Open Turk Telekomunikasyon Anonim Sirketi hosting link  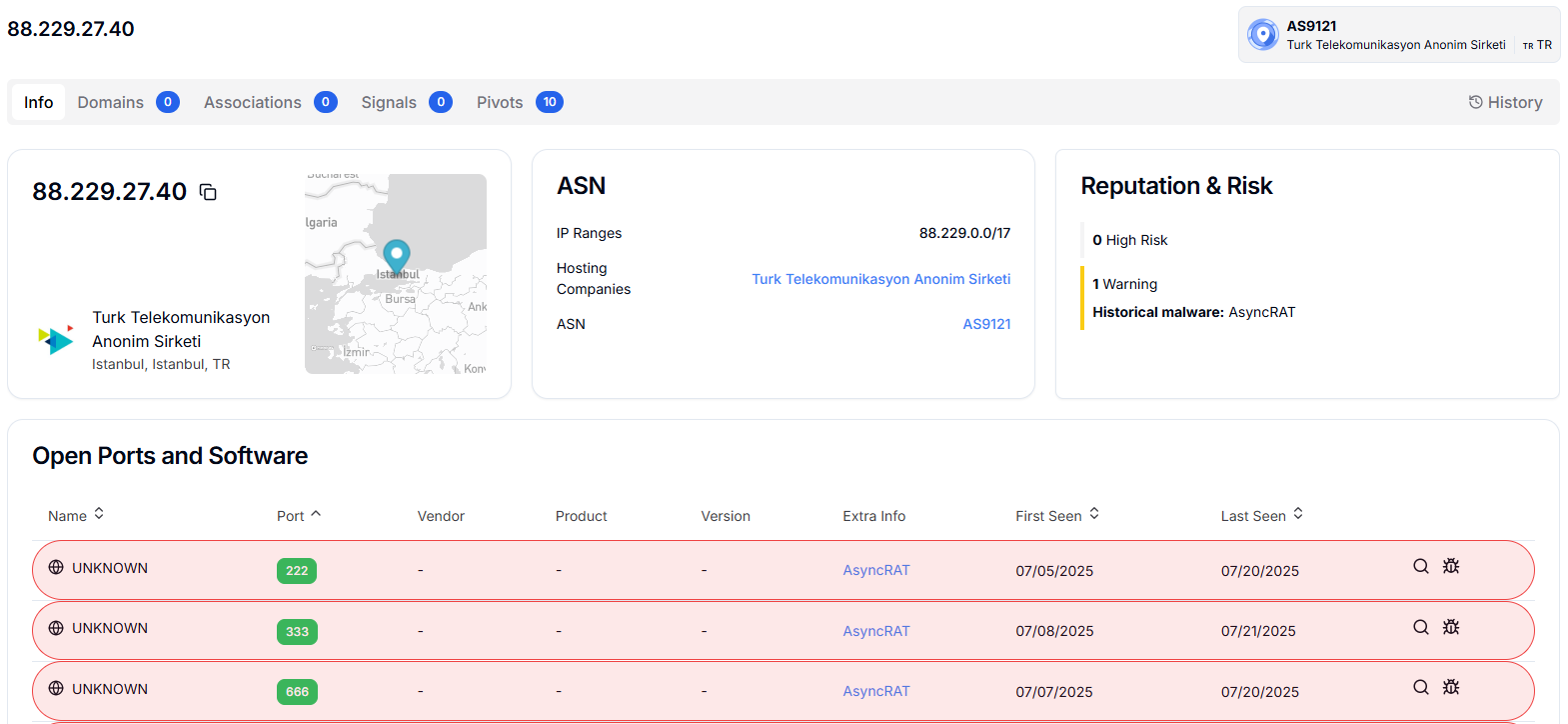[x=880, y=279]
